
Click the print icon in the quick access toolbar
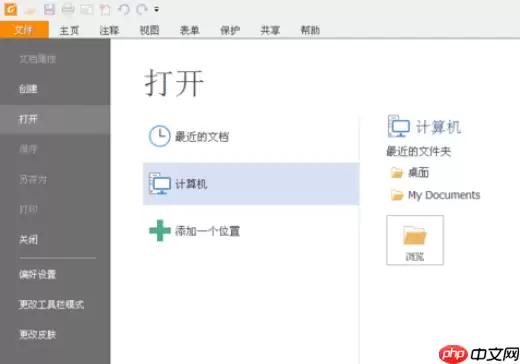(x=68, y=10)
